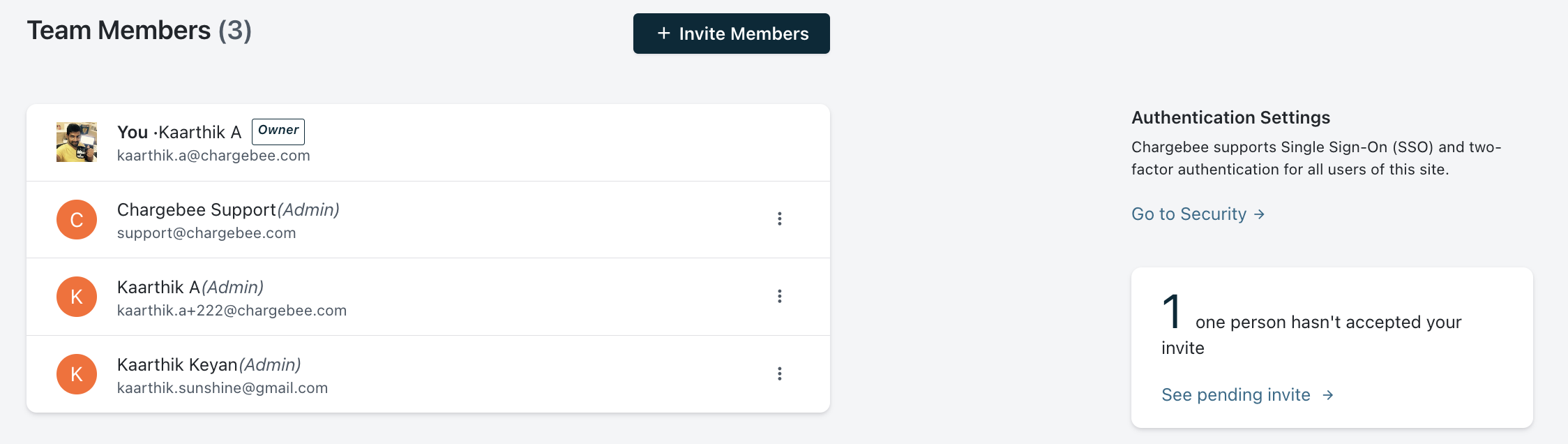
Task: Click the support@chargebee.com email address
Action: point(206,233)
